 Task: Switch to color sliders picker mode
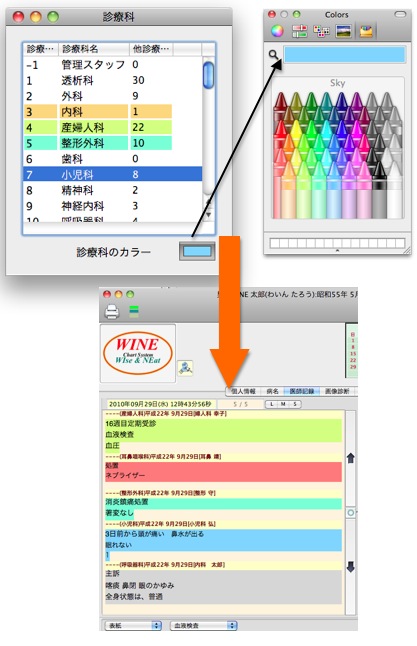coord(300,31)
